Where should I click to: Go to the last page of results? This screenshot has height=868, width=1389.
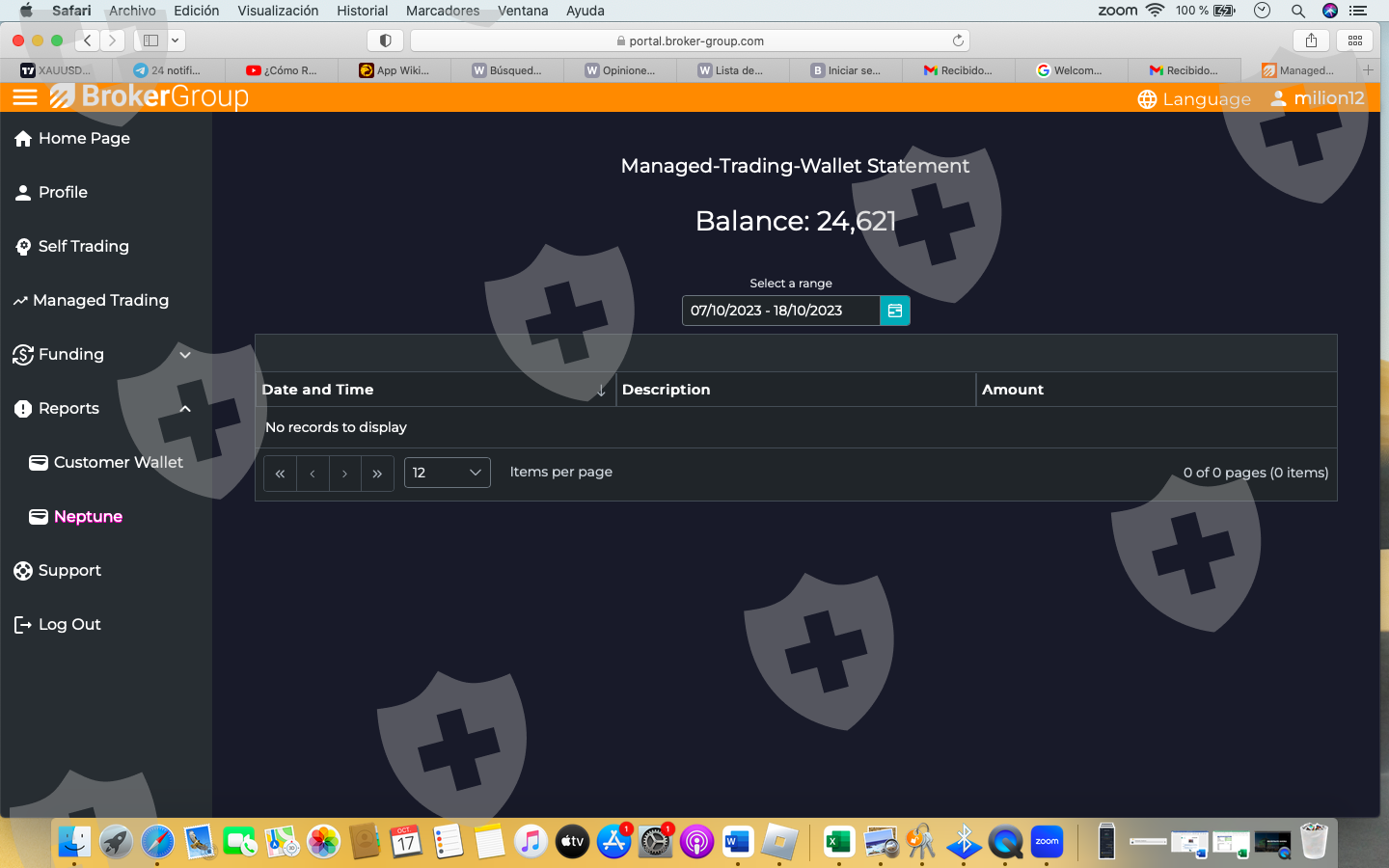pos(377,474)
